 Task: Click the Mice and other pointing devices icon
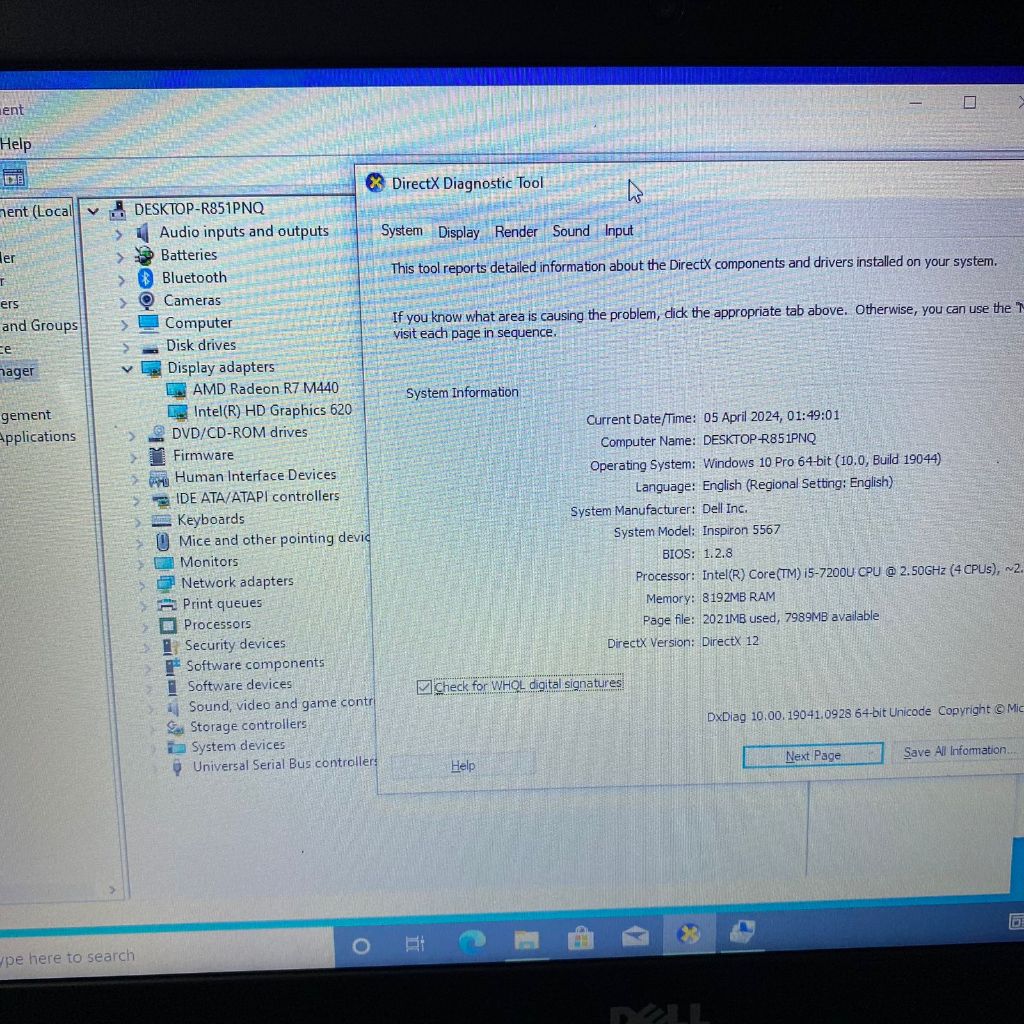[x=163, y=541]
